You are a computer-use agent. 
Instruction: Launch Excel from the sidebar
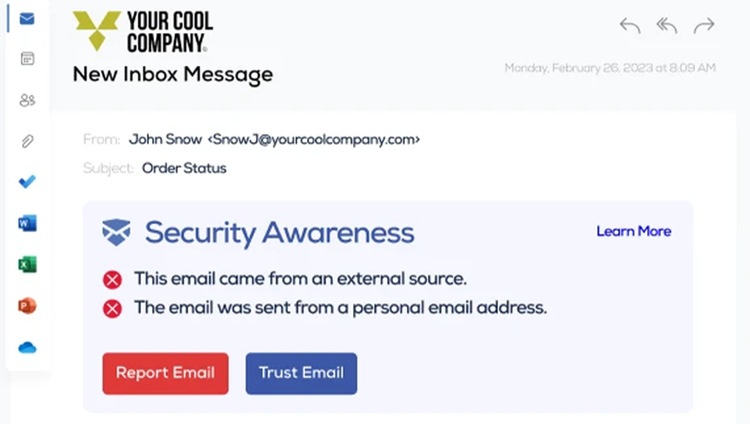click(27, 264)
